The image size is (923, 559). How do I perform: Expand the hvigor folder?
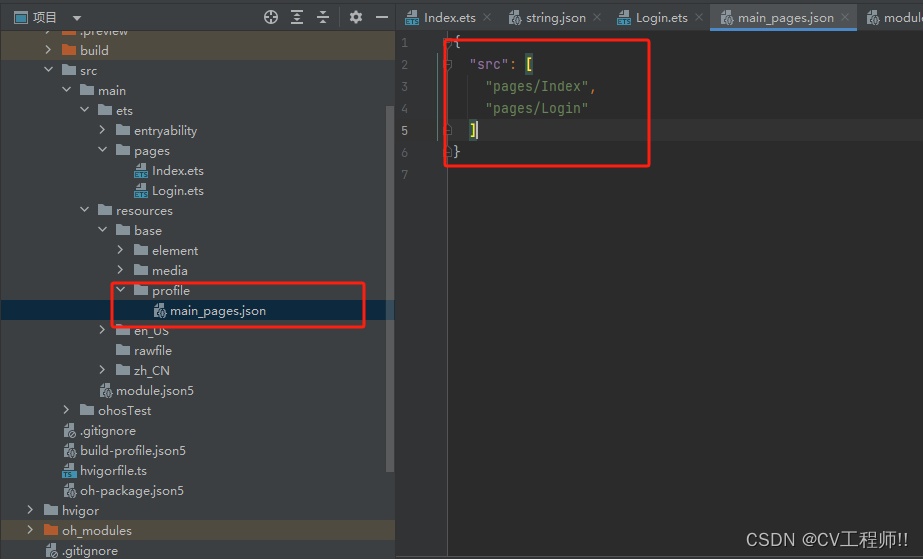click(31, 510)
